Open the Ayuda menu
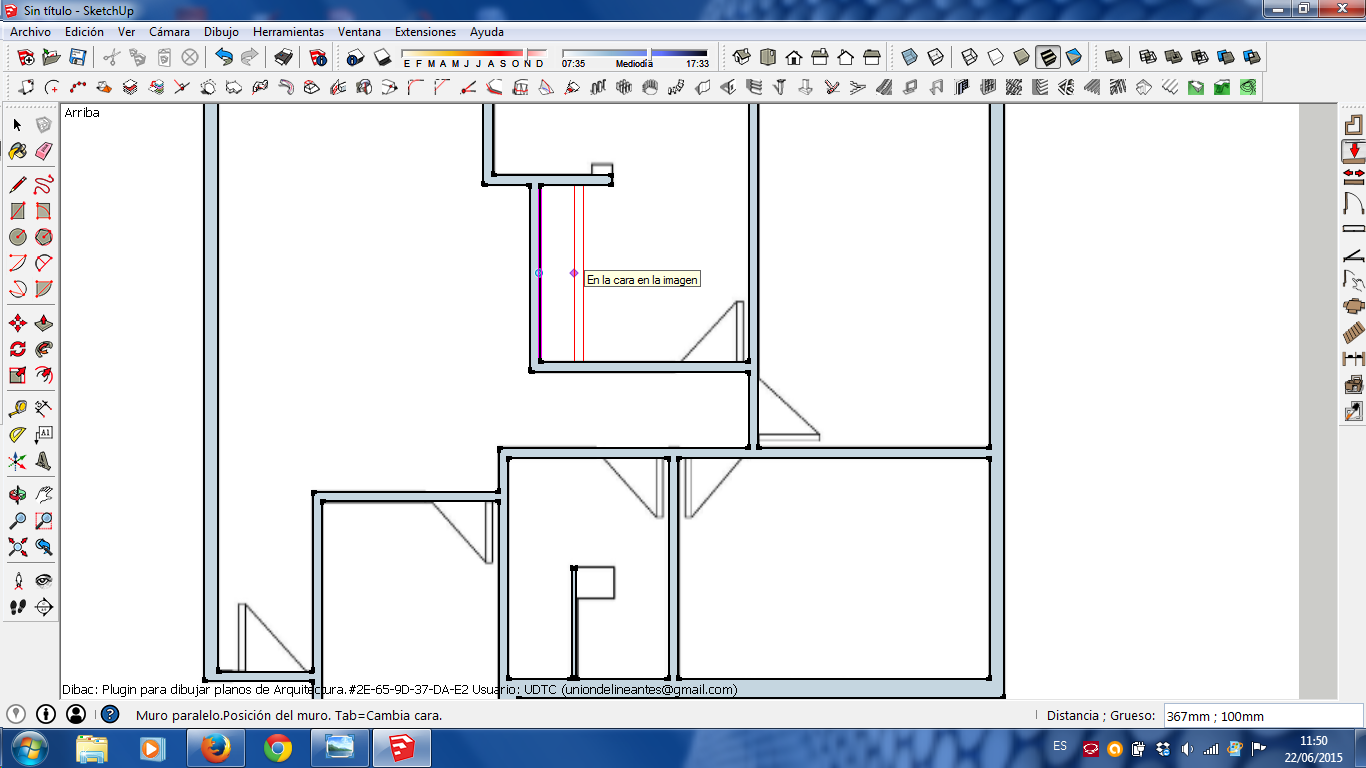Viewport: 1366px width, 768px height. (x=487, y=32)
